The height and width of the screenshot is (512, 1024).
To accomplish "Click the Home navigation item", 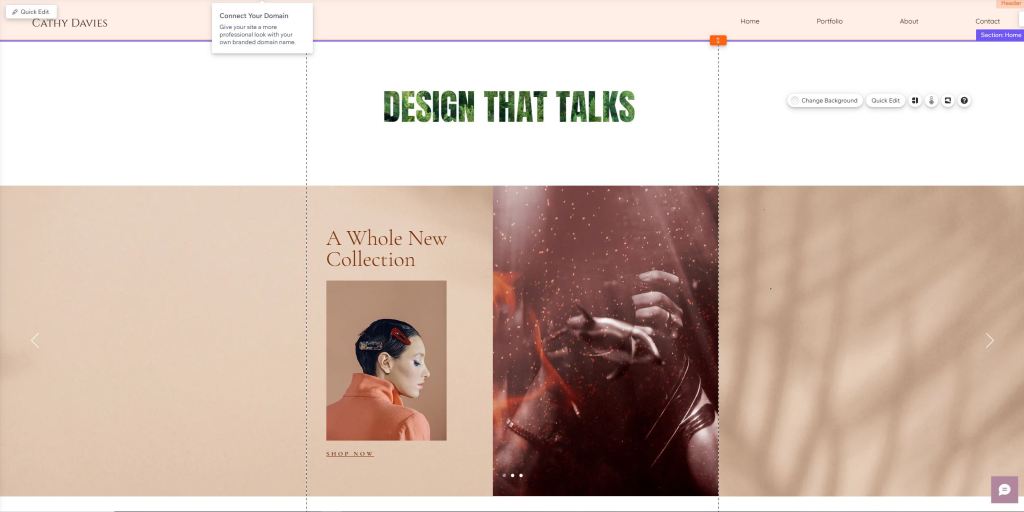I will [x=750, y=21].
